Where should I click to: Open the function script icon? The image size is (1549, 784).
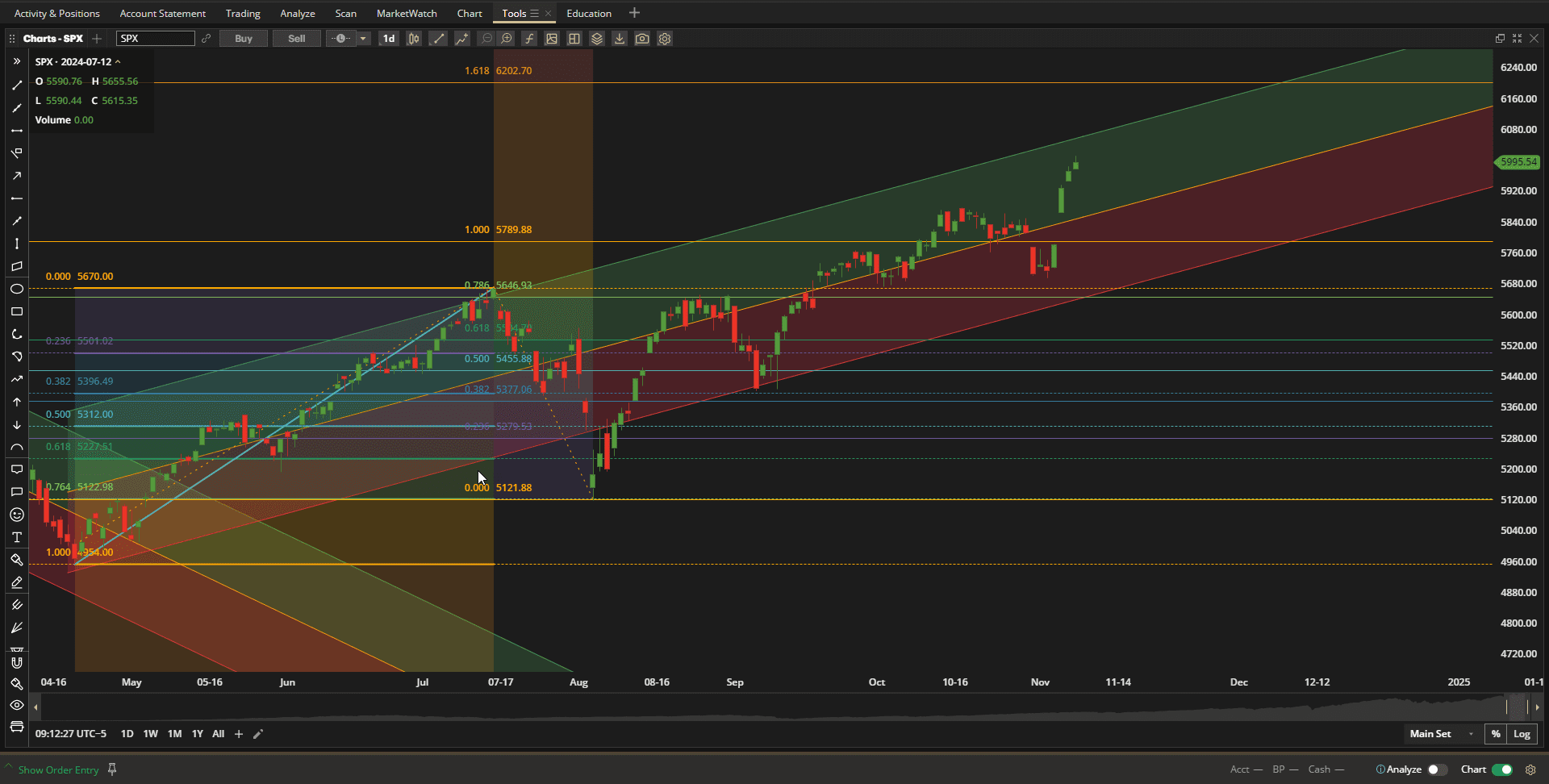(x=529, y=39)
